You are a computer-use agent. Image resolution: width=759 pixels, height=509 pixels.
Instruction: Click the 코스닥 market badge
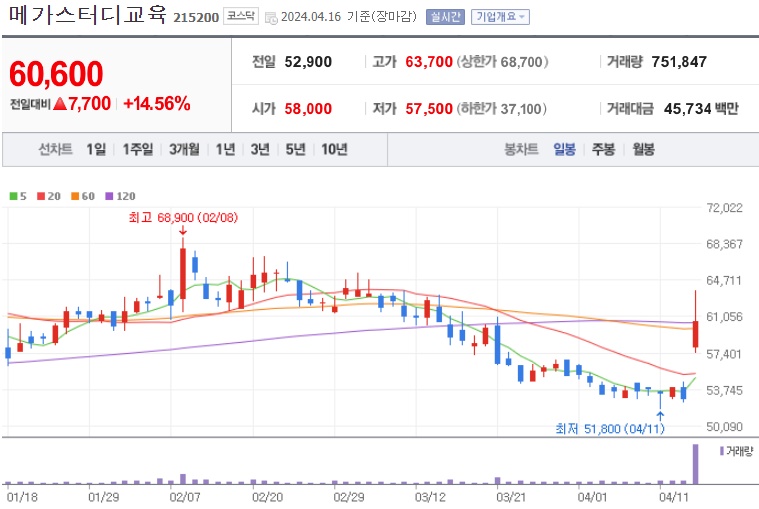click(x=241, y=16)
